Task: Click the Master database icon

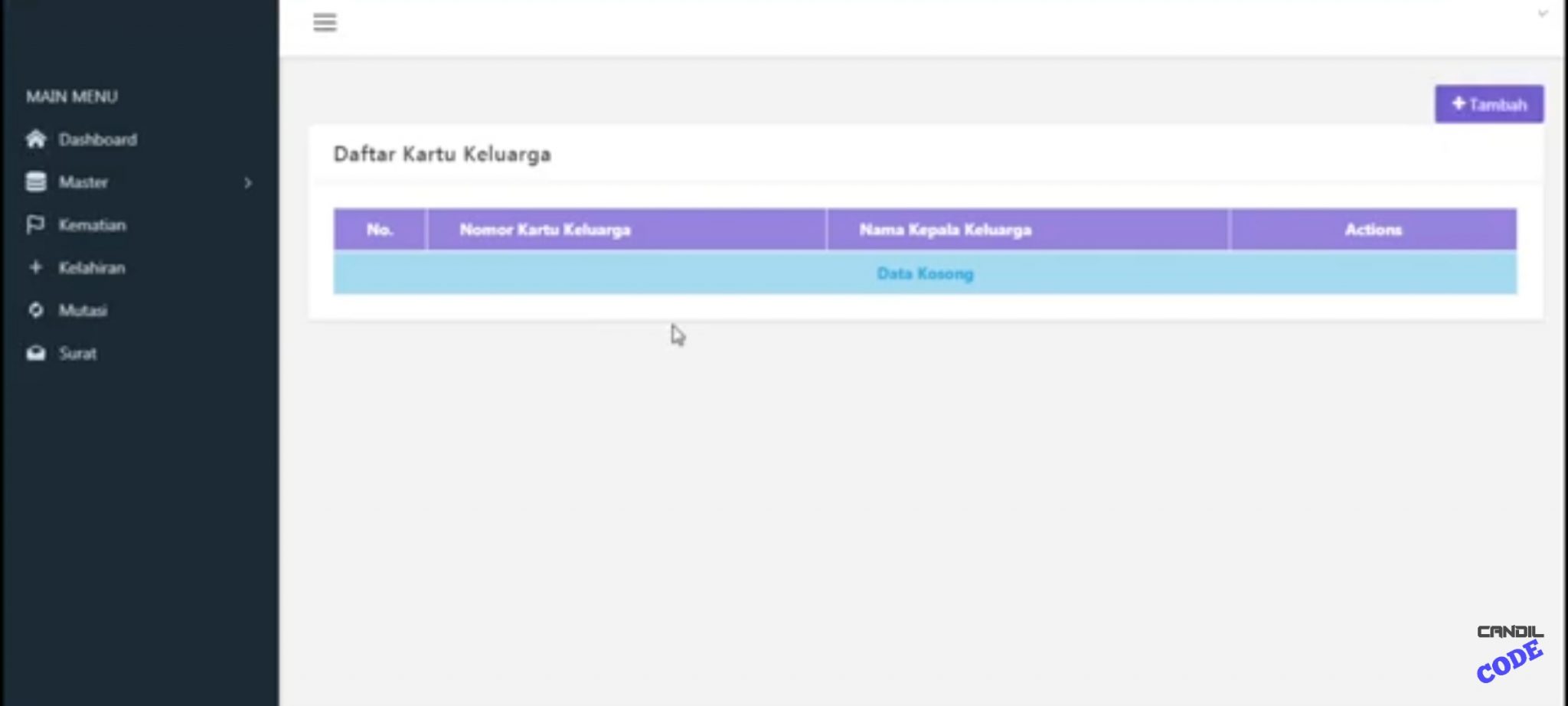Action: 35,181
